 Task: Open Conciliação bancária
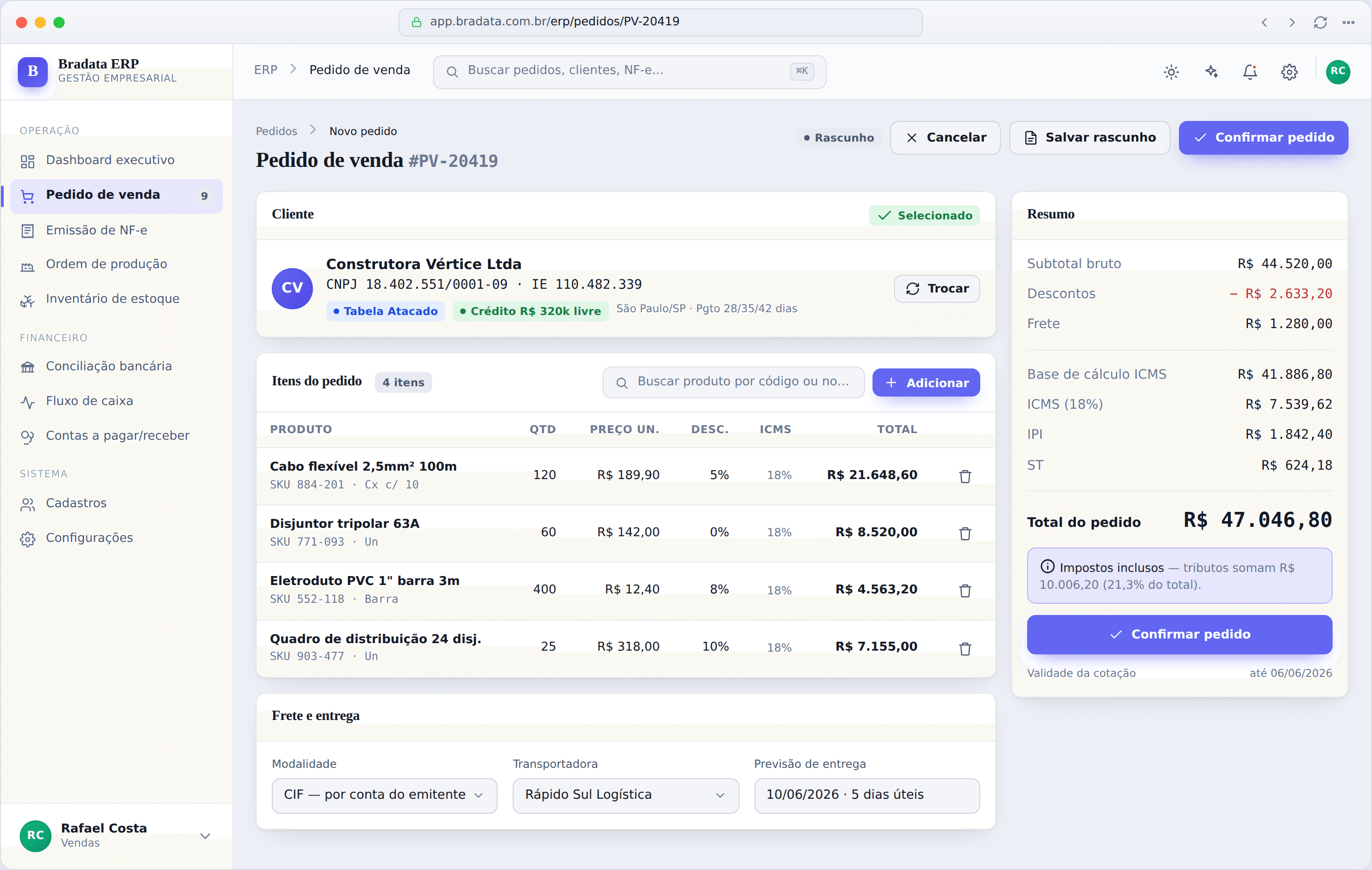(x=116, y=367)
